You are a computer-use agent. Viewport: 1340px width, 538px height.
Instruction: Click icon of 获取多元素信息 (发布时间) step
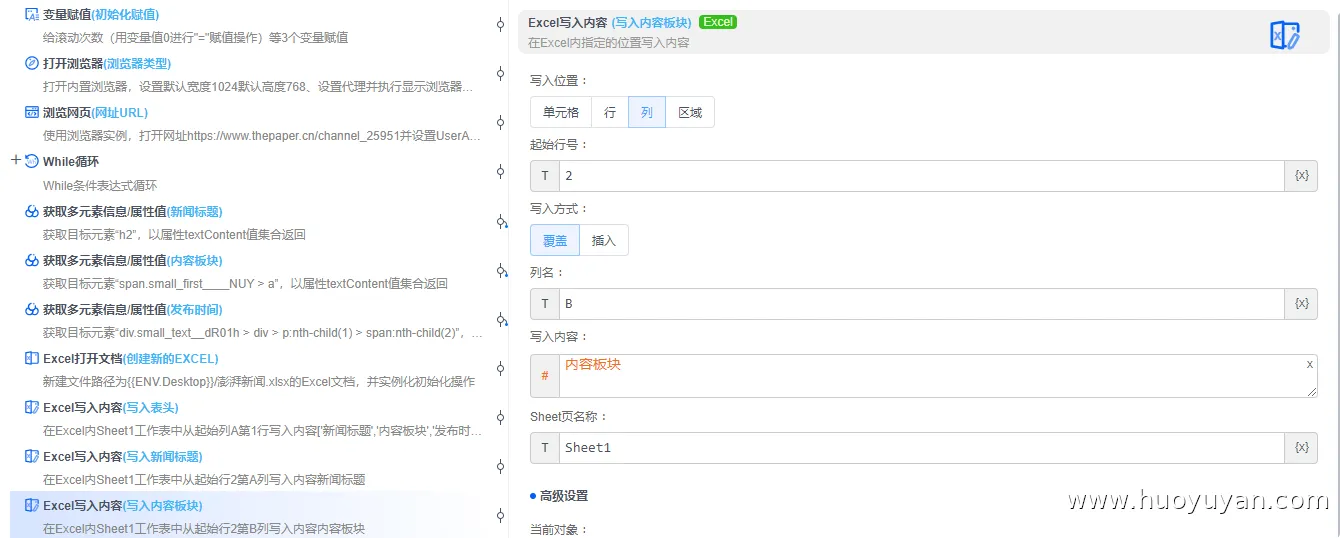[x=32, y=309]
